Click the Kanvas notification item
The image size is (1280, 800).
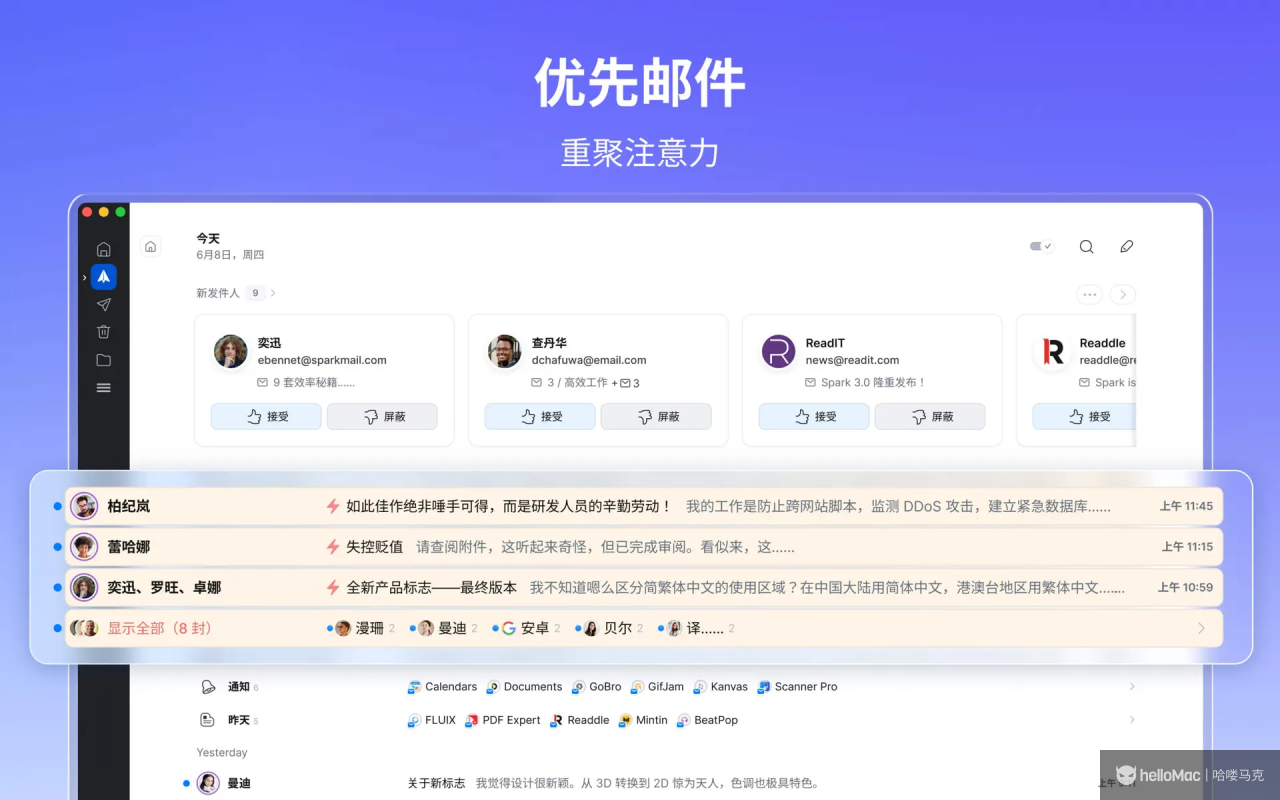(720, 687)
